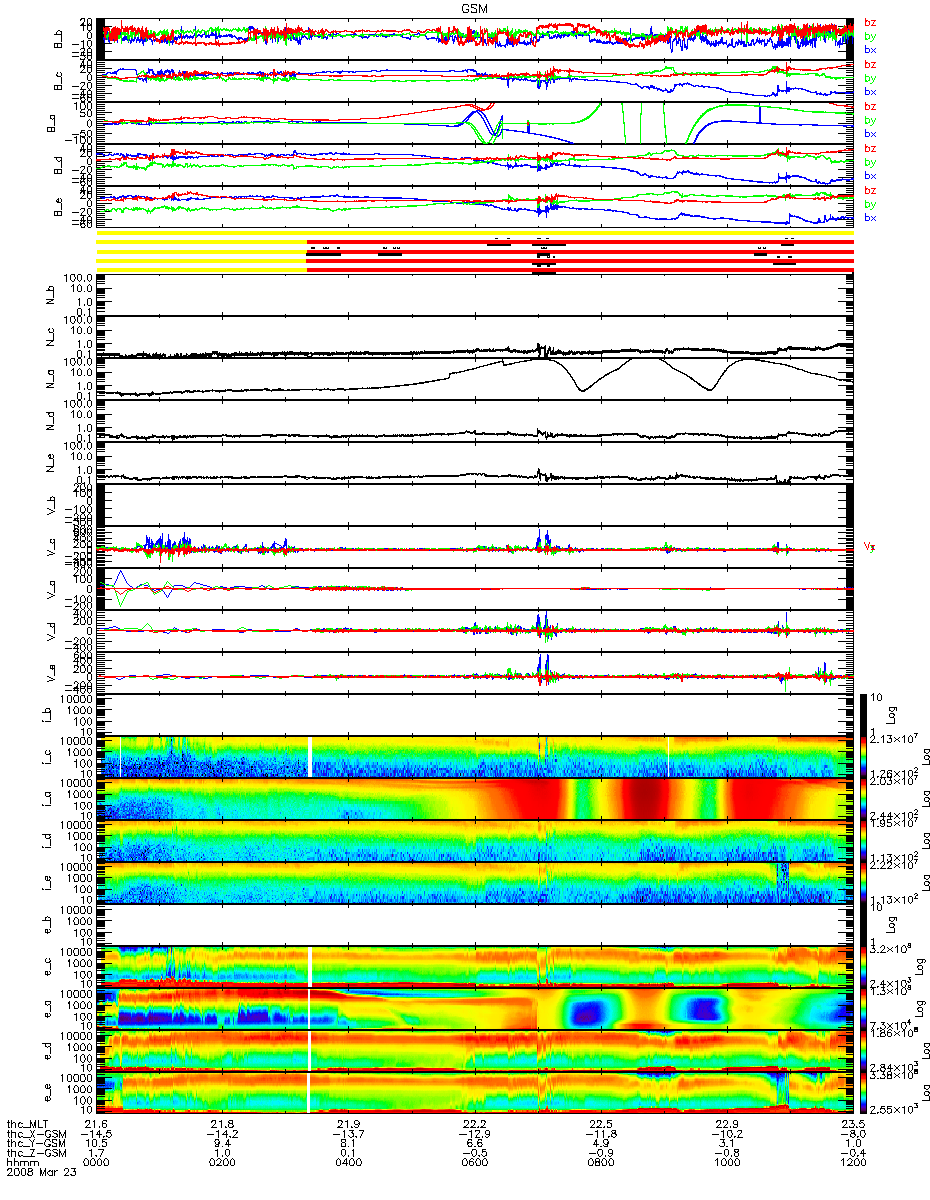Click the MLT value 22.2
Screen dimensions: 930x1200
click(x=474, y=1126)
